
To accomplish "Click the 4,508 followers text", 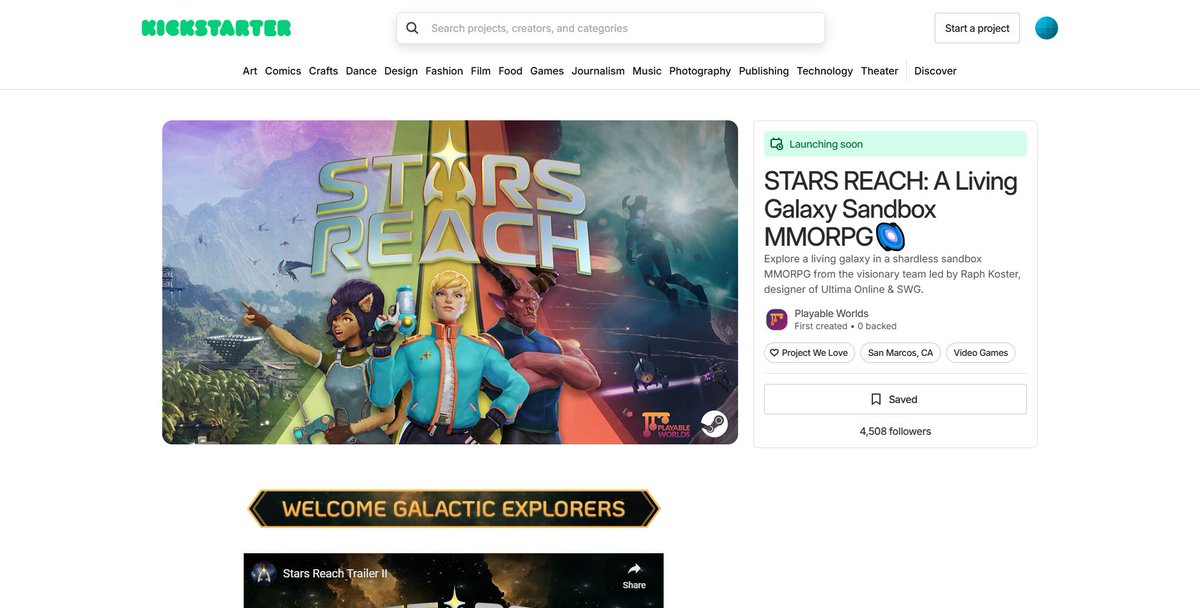I will 895,431.
